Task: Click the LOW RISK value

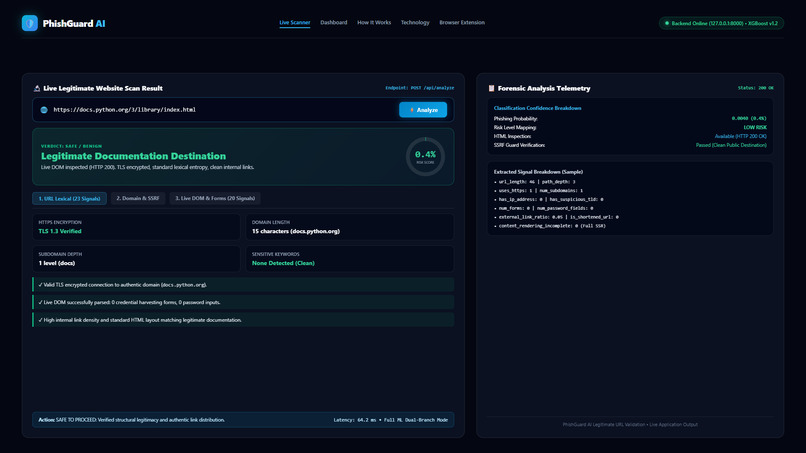Action: 755,128
